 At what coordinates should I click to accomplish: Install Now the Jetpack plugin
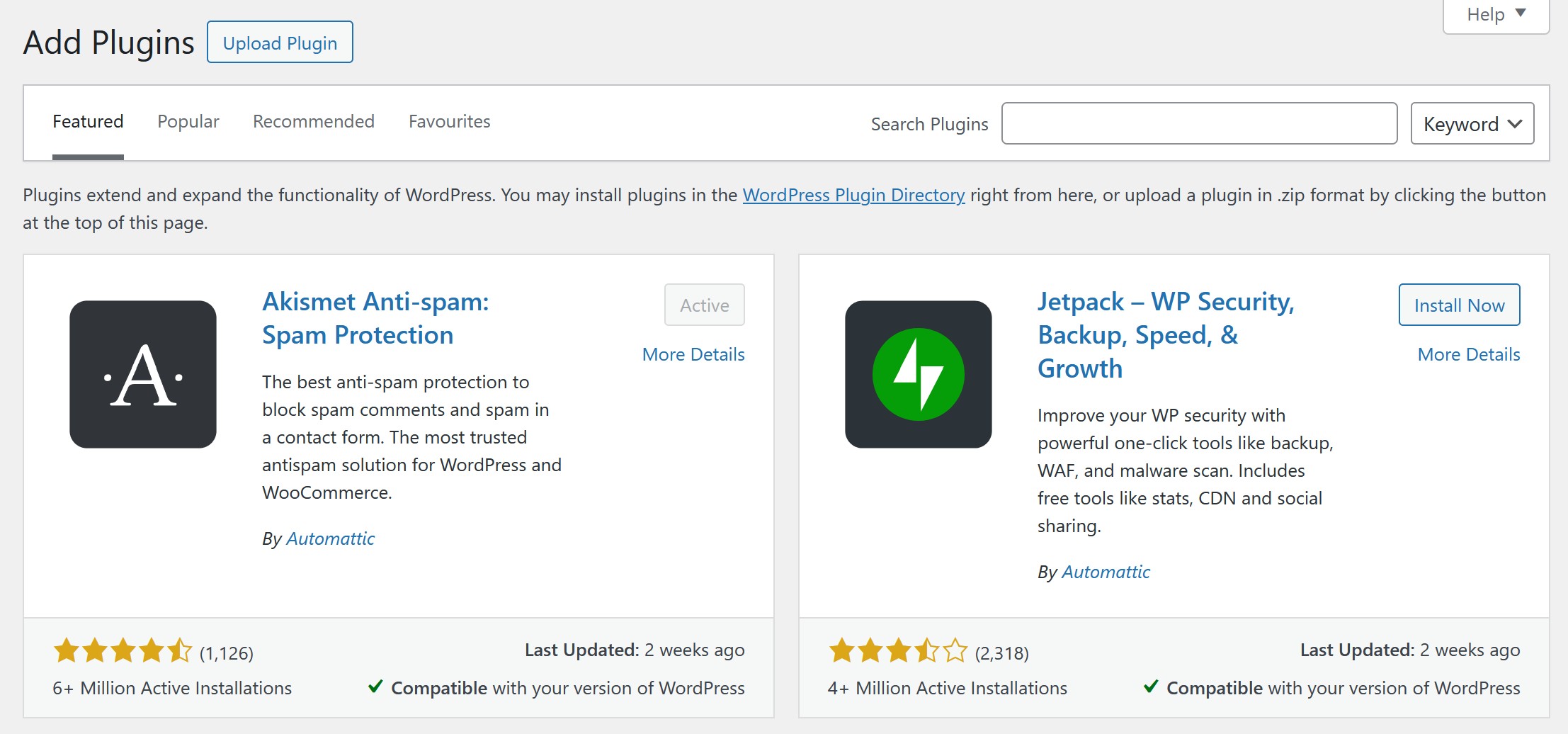coord(1459,305)
